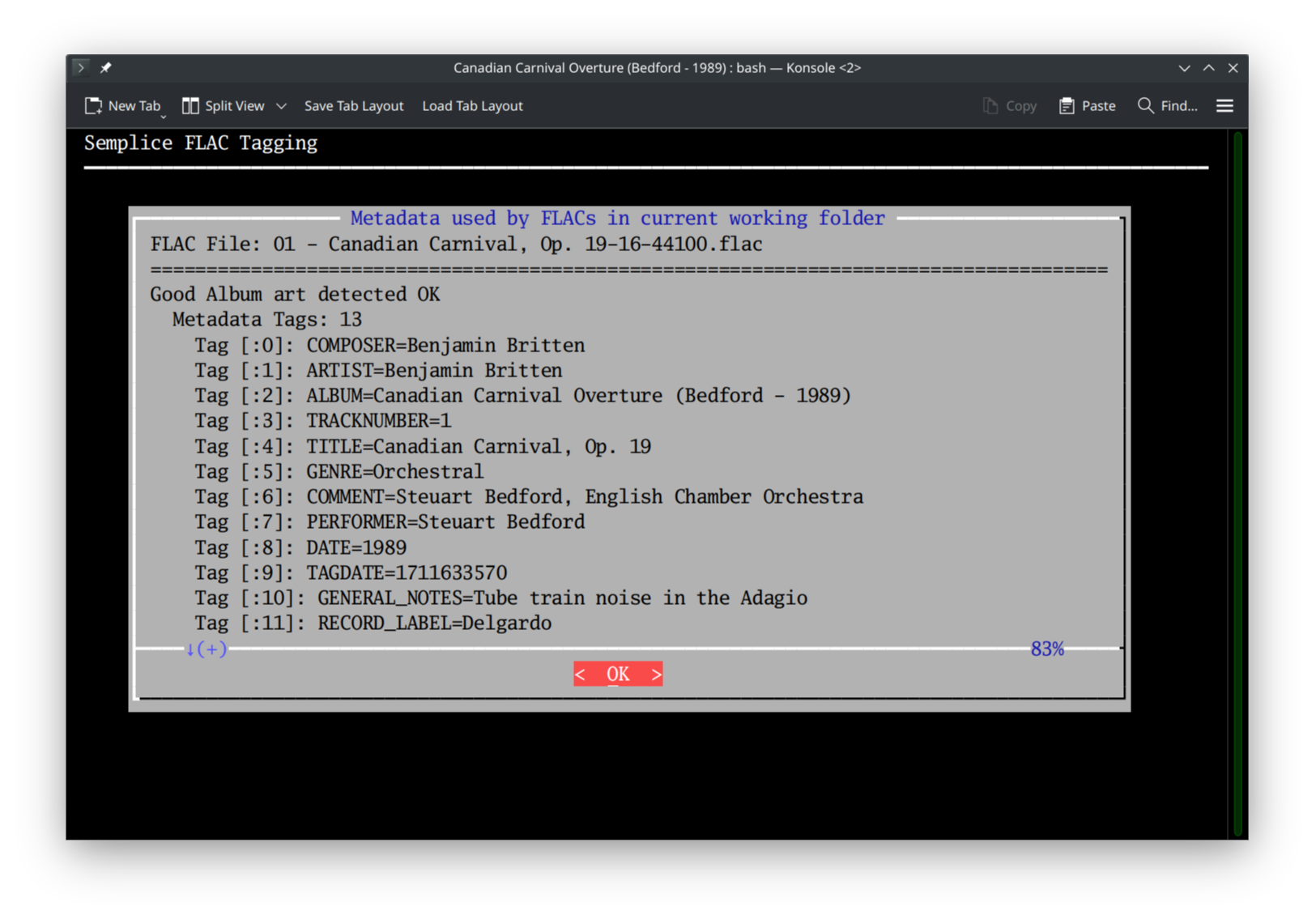Click the Konsole prompt icon in titlebar

click(81, 67)
